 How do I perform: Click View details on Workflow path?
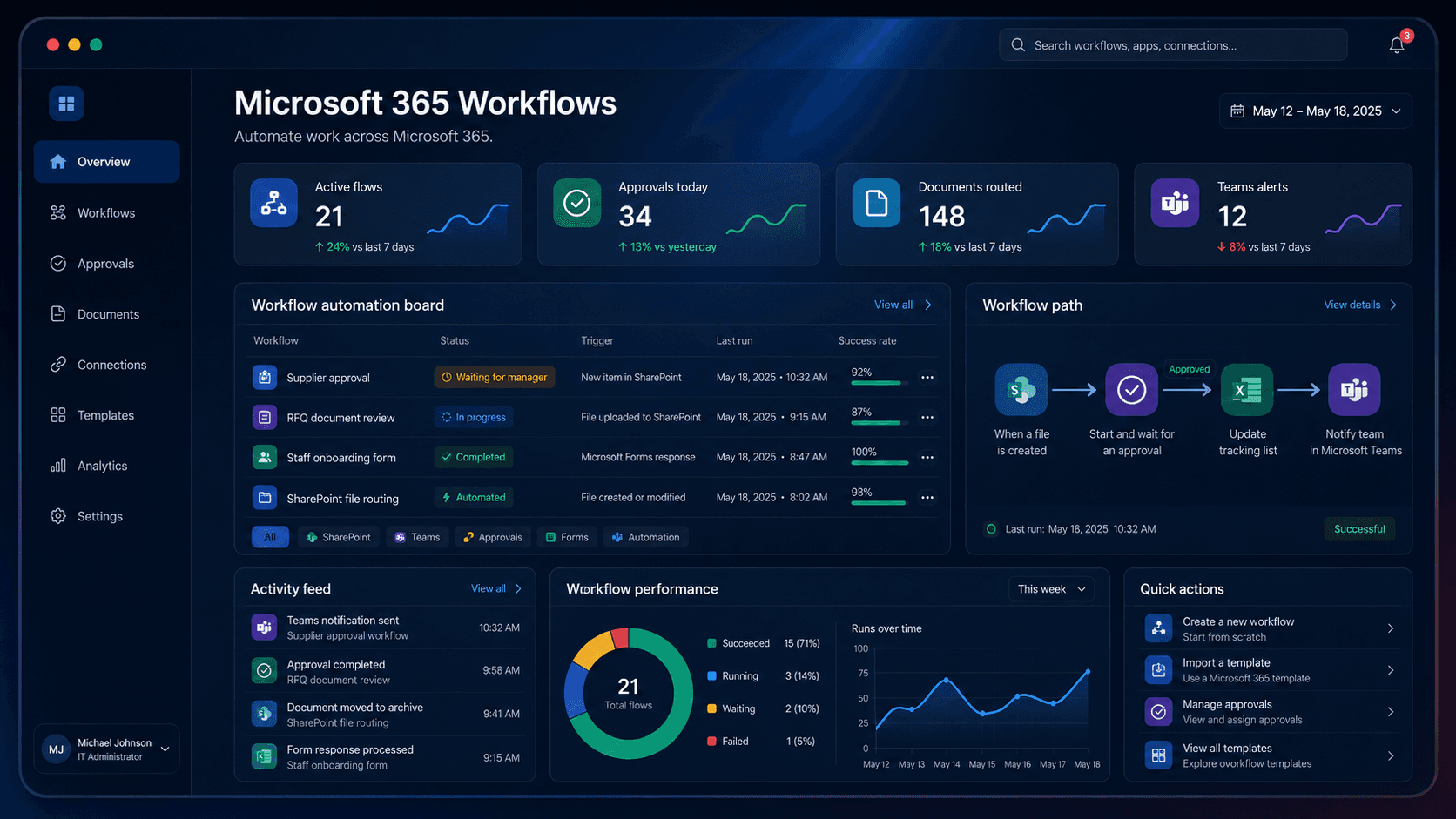(1360, 305)
